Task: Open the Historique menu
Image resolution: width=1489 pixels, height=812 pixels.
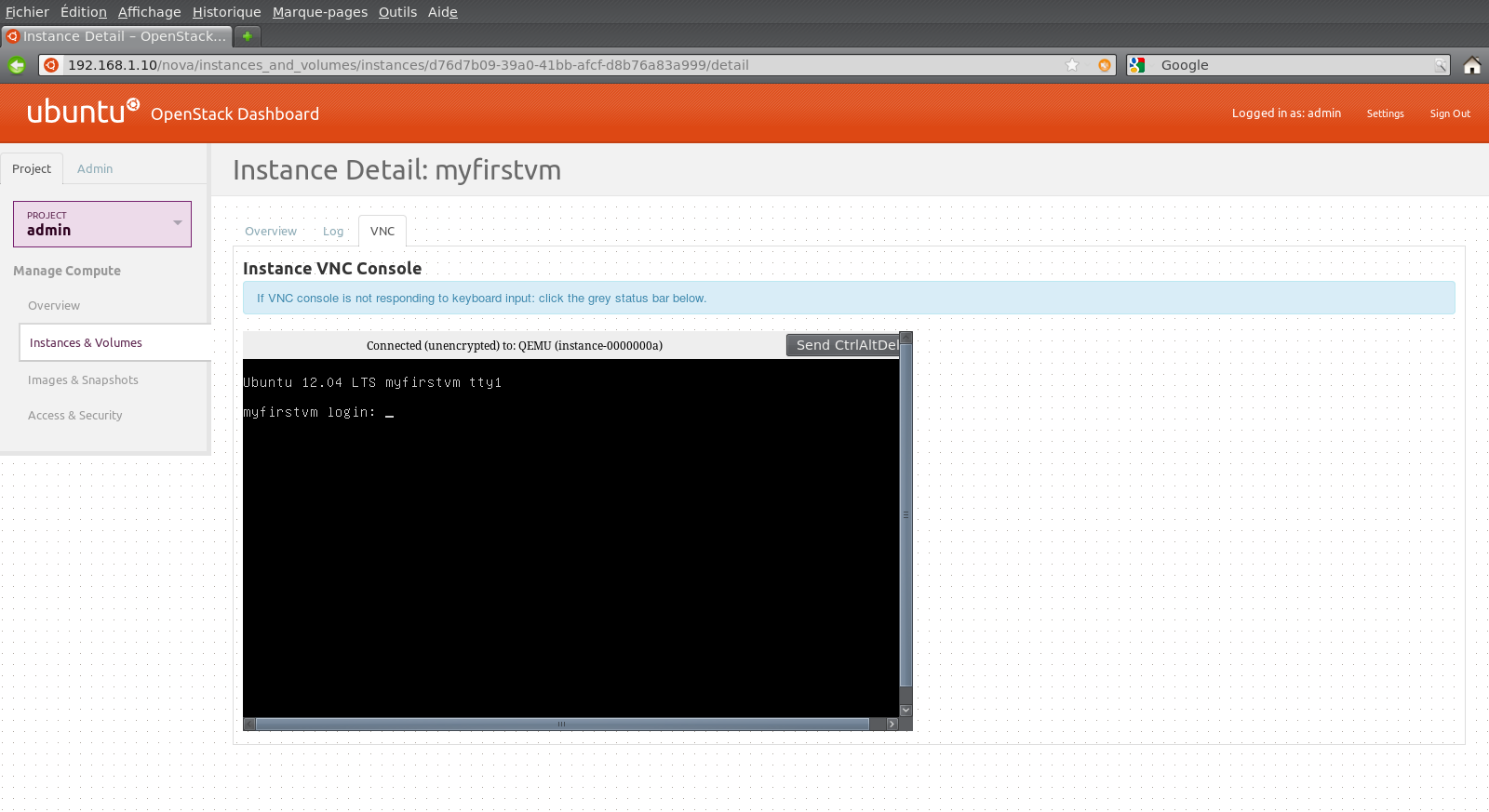Action: [x=226, y=12]
